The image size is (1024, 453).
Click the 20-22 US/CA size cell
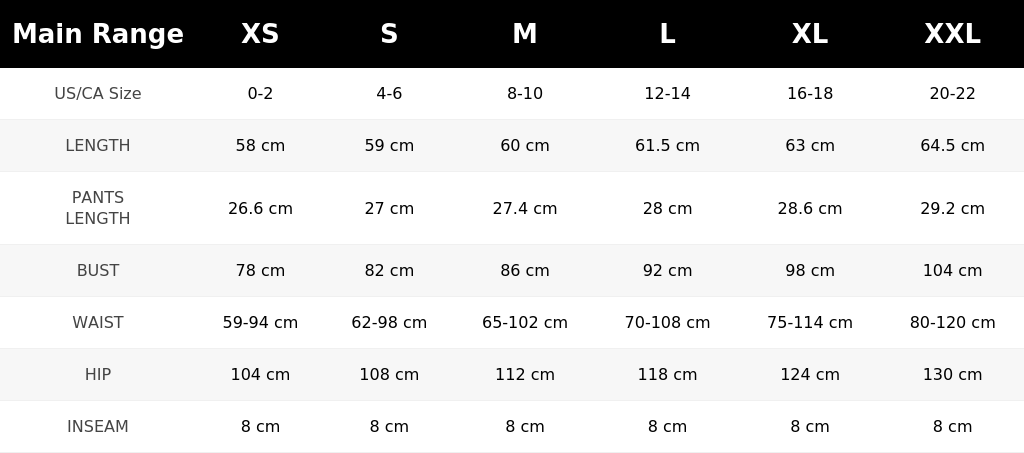[952, 93]
